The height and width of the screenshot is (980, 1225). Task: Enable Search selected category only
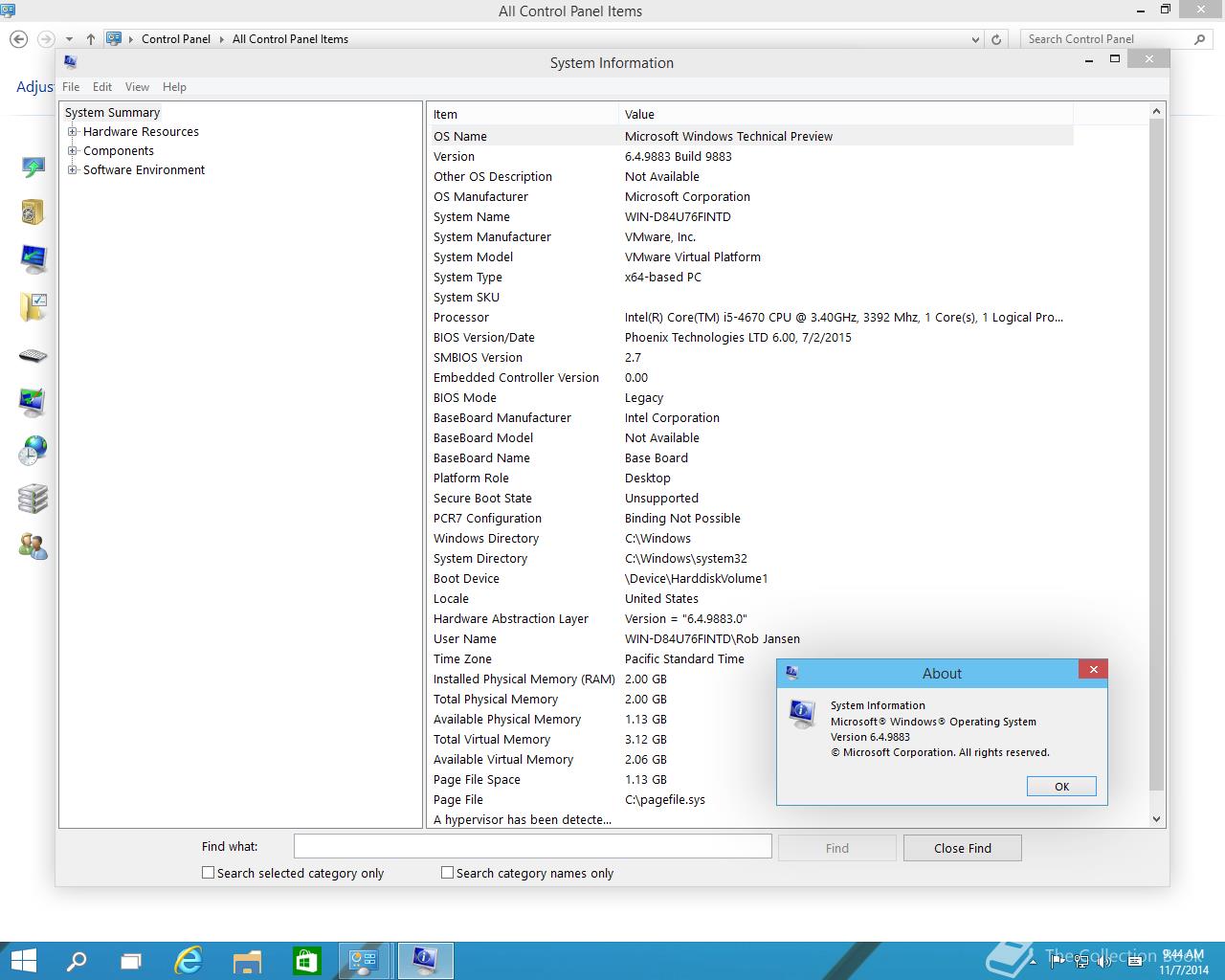coord(208,873)
